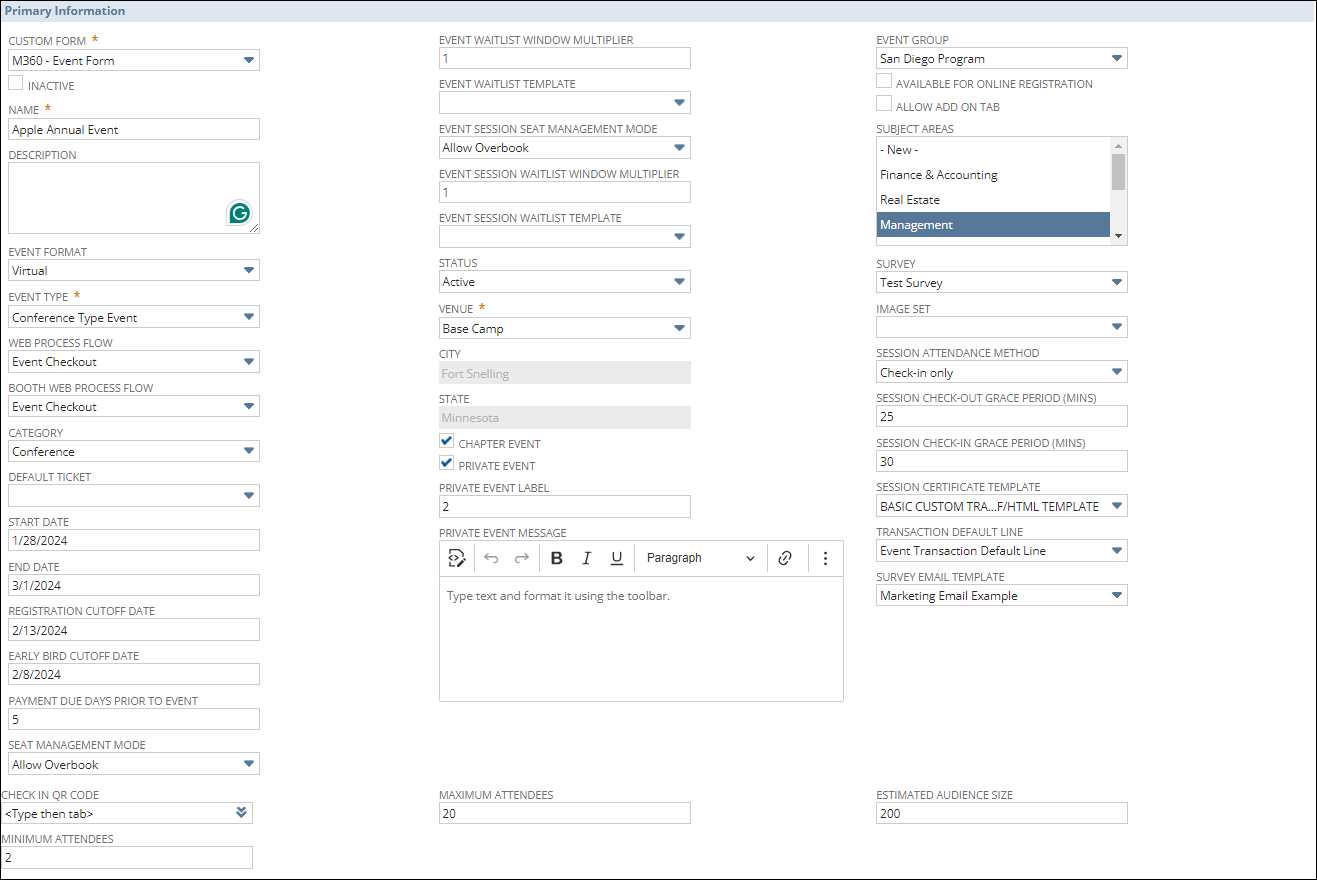Click the Grammarly icon in Description field
This screenshot has width=1317, height=880.
[x=239, y=213]
